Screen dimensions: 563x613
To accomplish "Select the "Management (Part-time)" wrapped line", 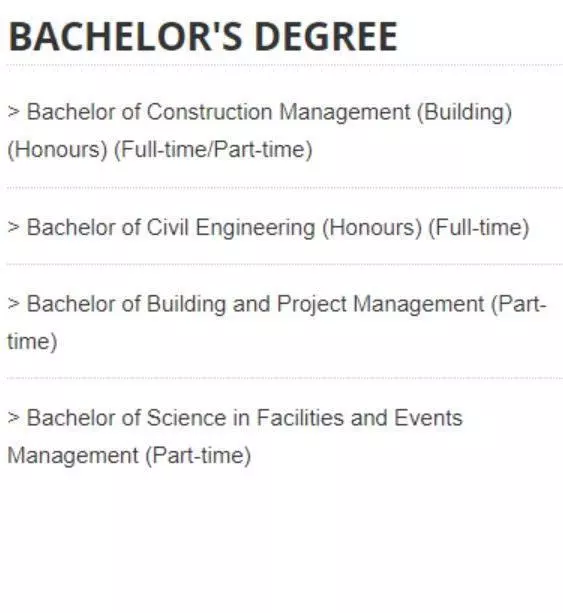I will coord(129,455).
